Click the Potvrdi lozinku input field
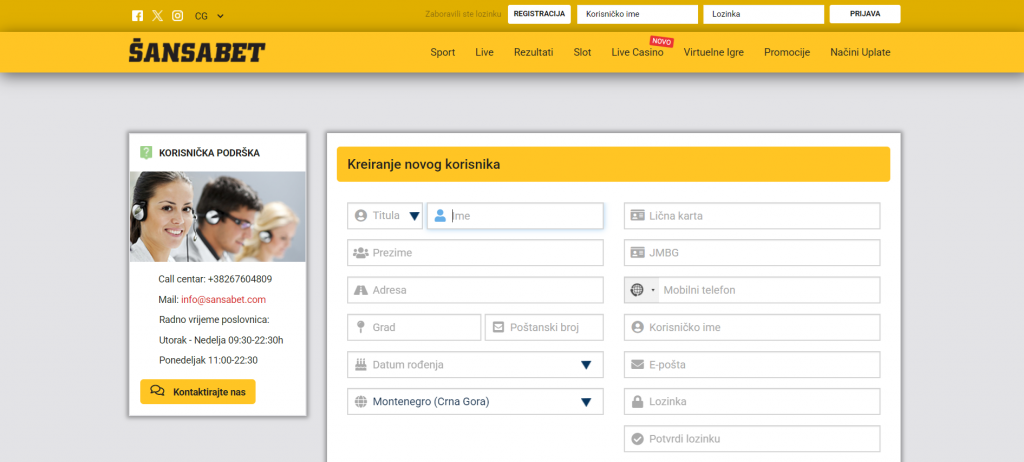 pos(752,439)
